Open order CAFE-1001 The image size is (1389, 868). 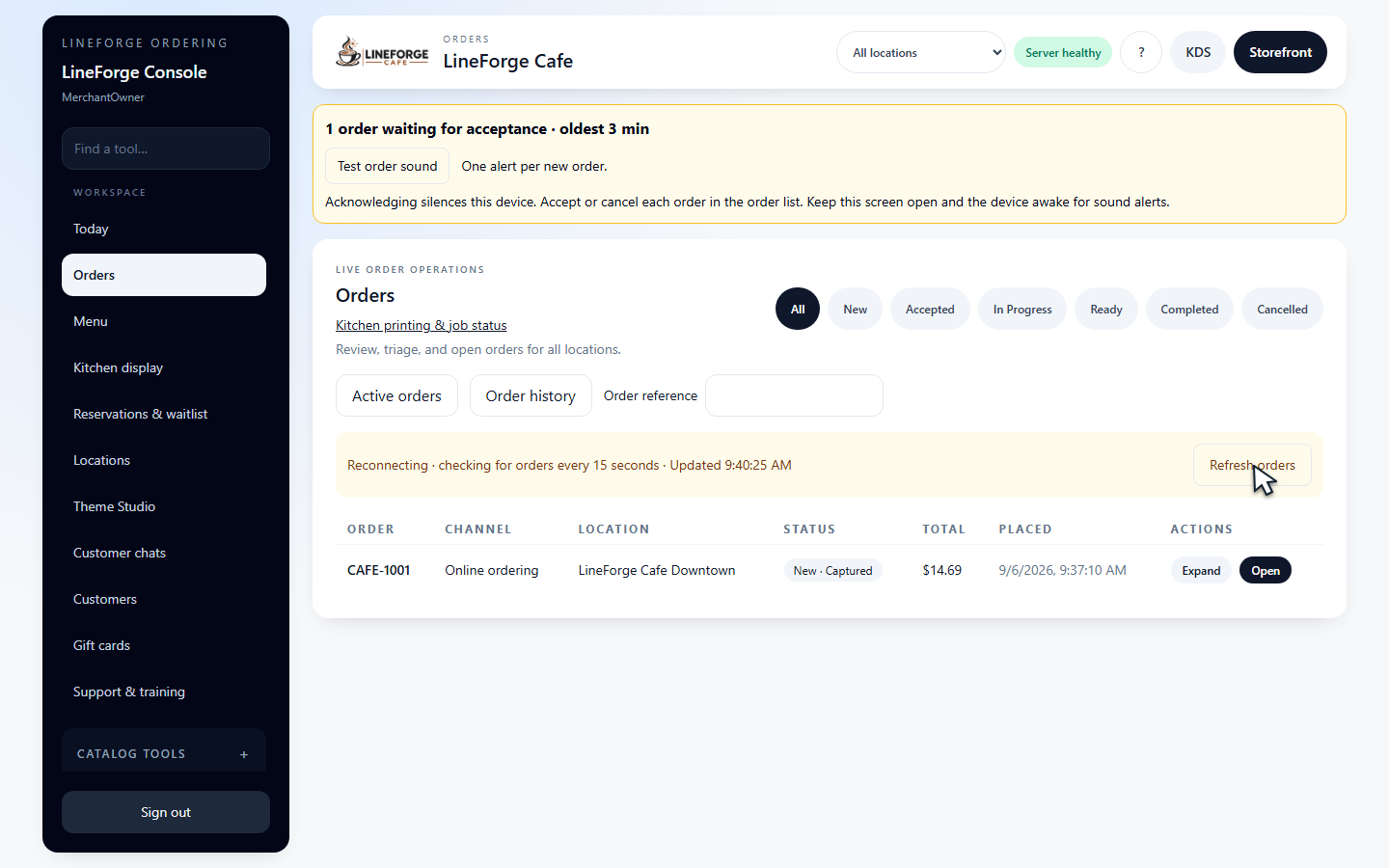click(x=1266, y=570)
